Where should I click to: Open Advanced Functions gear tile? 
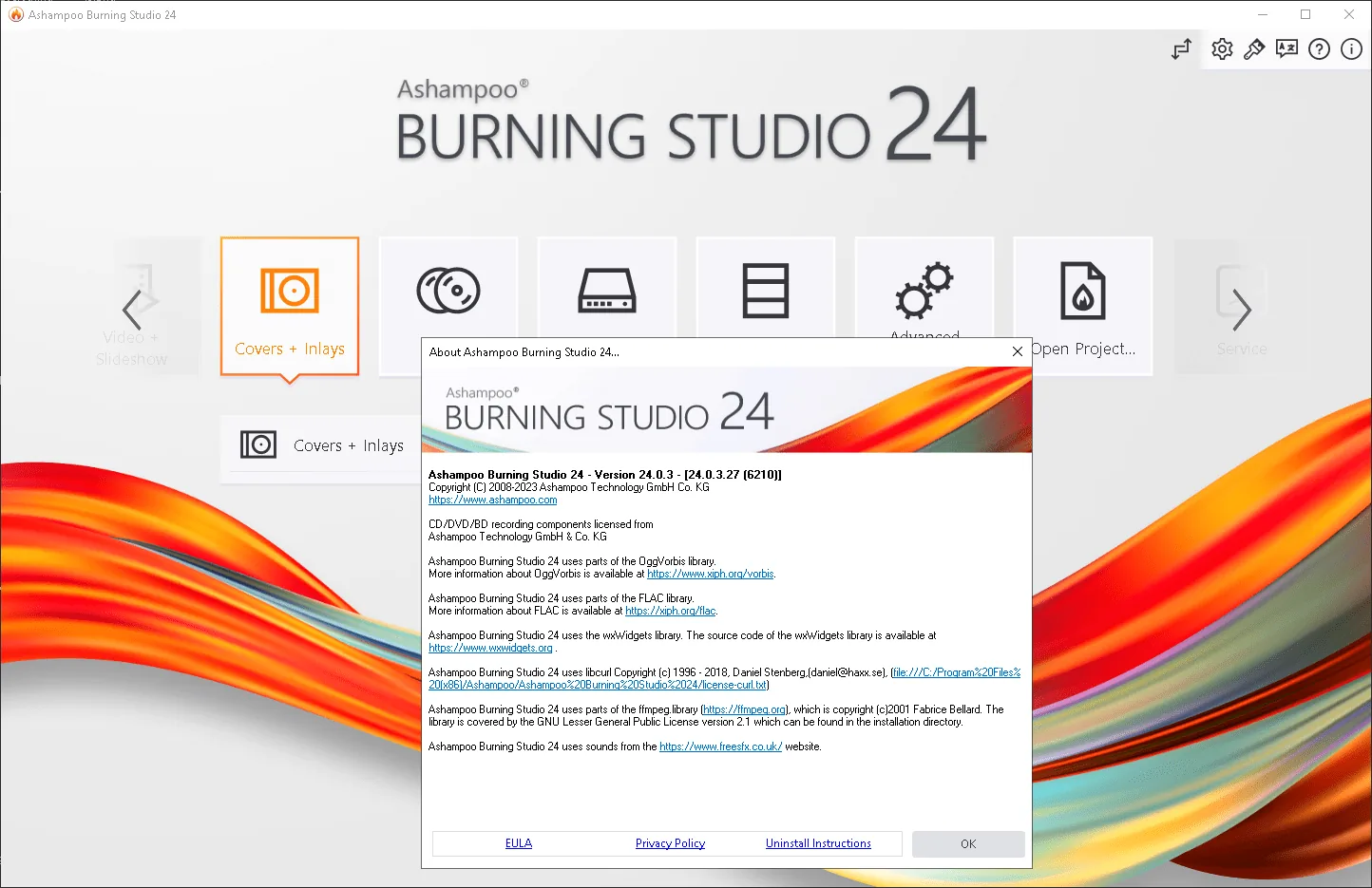[924, 287]
